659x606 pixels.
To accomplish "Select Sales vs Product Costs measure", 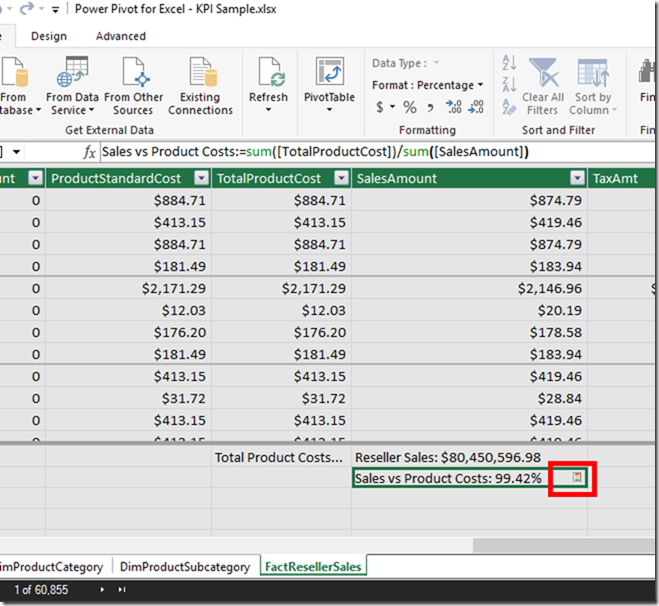I will 469,478.
